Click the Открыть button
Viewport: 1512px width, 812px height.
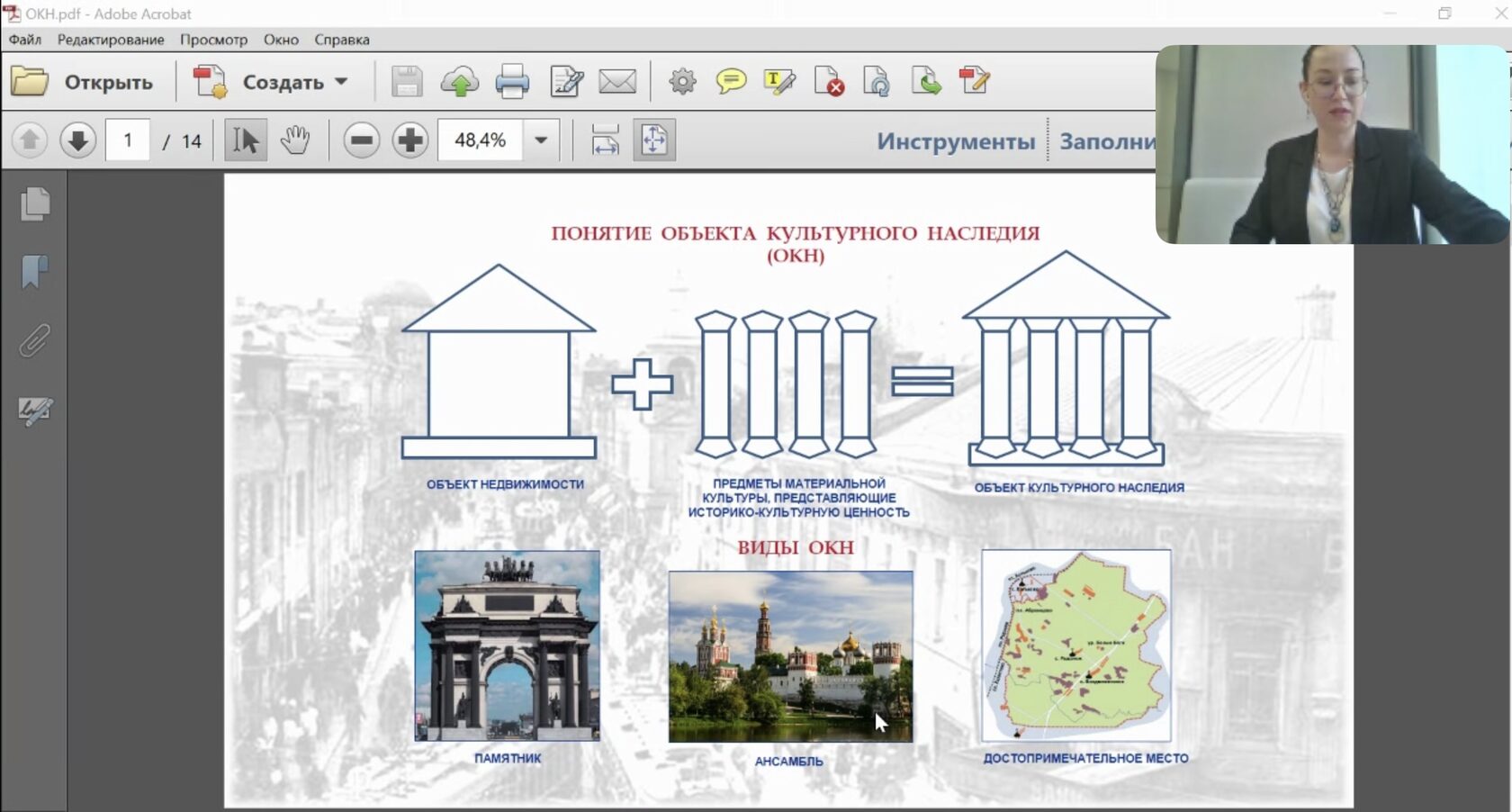pyautogui.click(x=82, y=82)
